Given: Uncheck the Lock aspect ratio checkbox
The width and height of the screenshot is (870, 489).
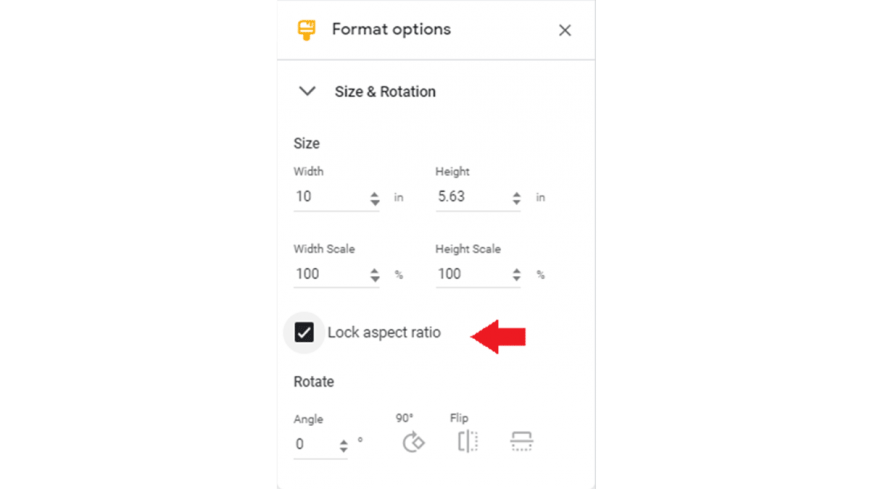Looking at the screenshot, I should [304, 332].
